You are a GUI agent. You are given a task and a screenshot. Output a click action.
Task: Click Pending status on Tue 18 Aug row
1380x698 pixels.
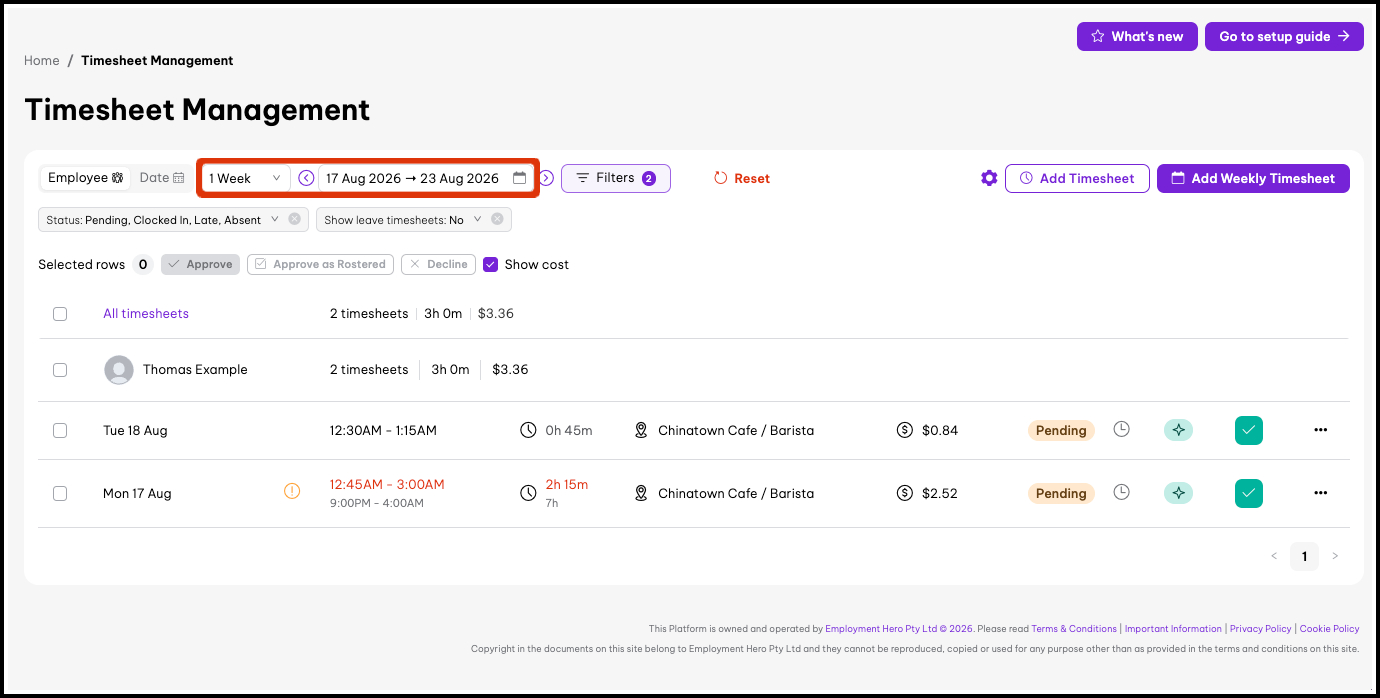1061,430
